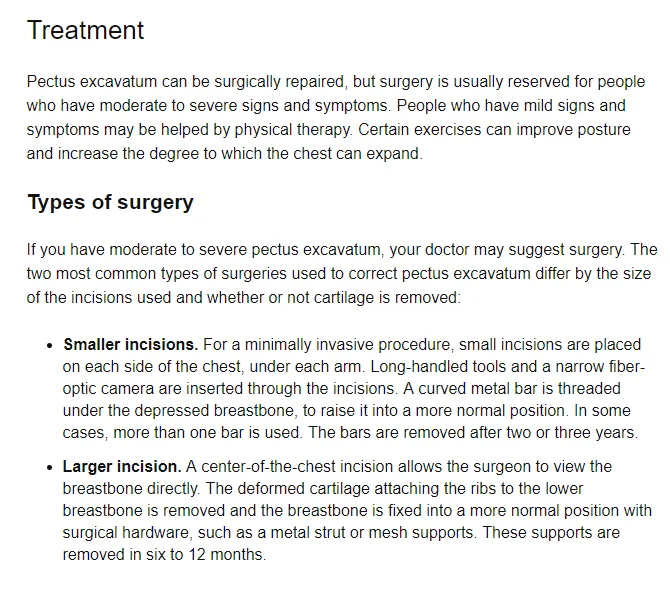Image resolution: width=670 pixels, height=598 pixels.
Task: Click the bullet before Larger incision
Action: (50, 467)
